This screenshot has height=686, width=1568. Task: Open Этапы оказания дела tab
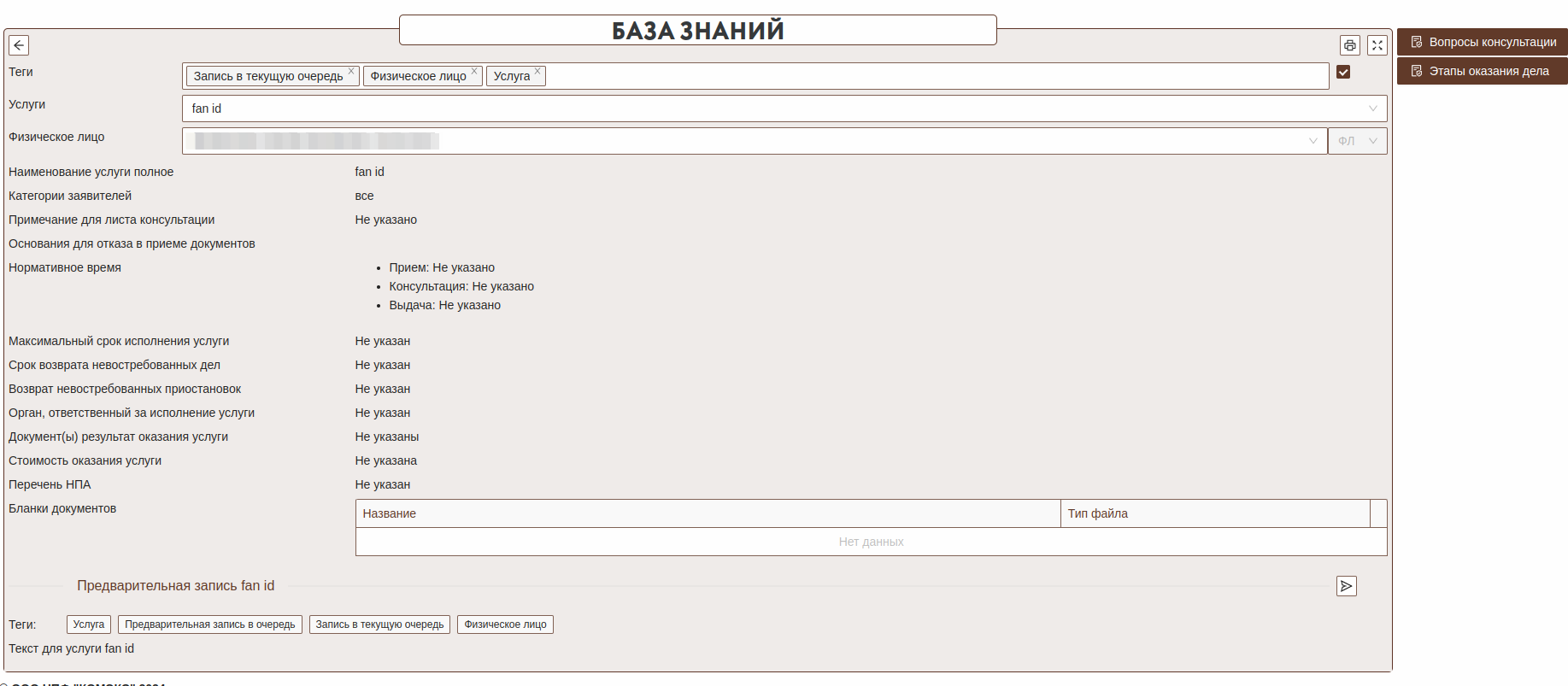point(1483,71)
